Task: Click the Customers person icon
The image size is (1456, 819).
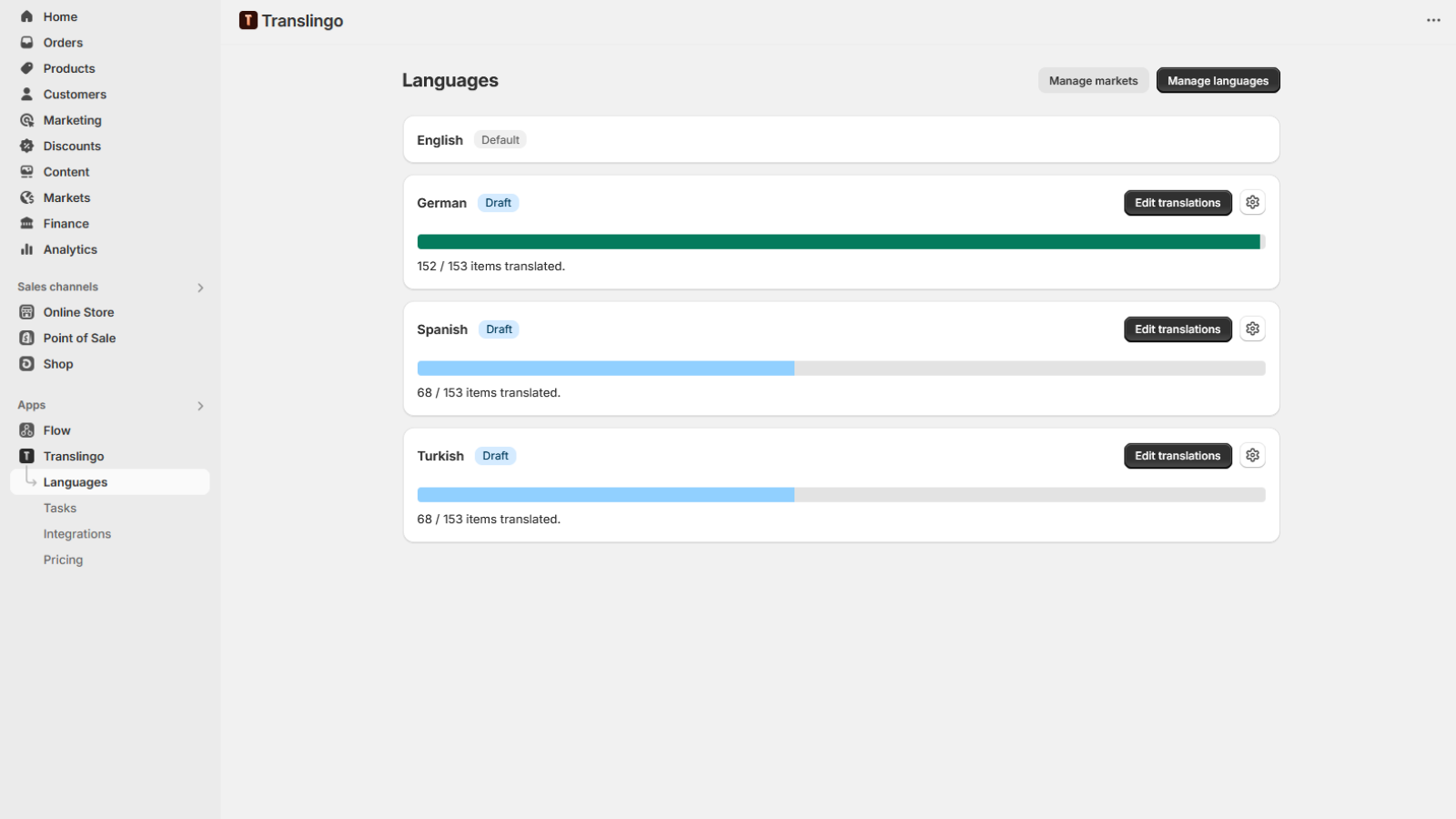Action: point(27,94)
